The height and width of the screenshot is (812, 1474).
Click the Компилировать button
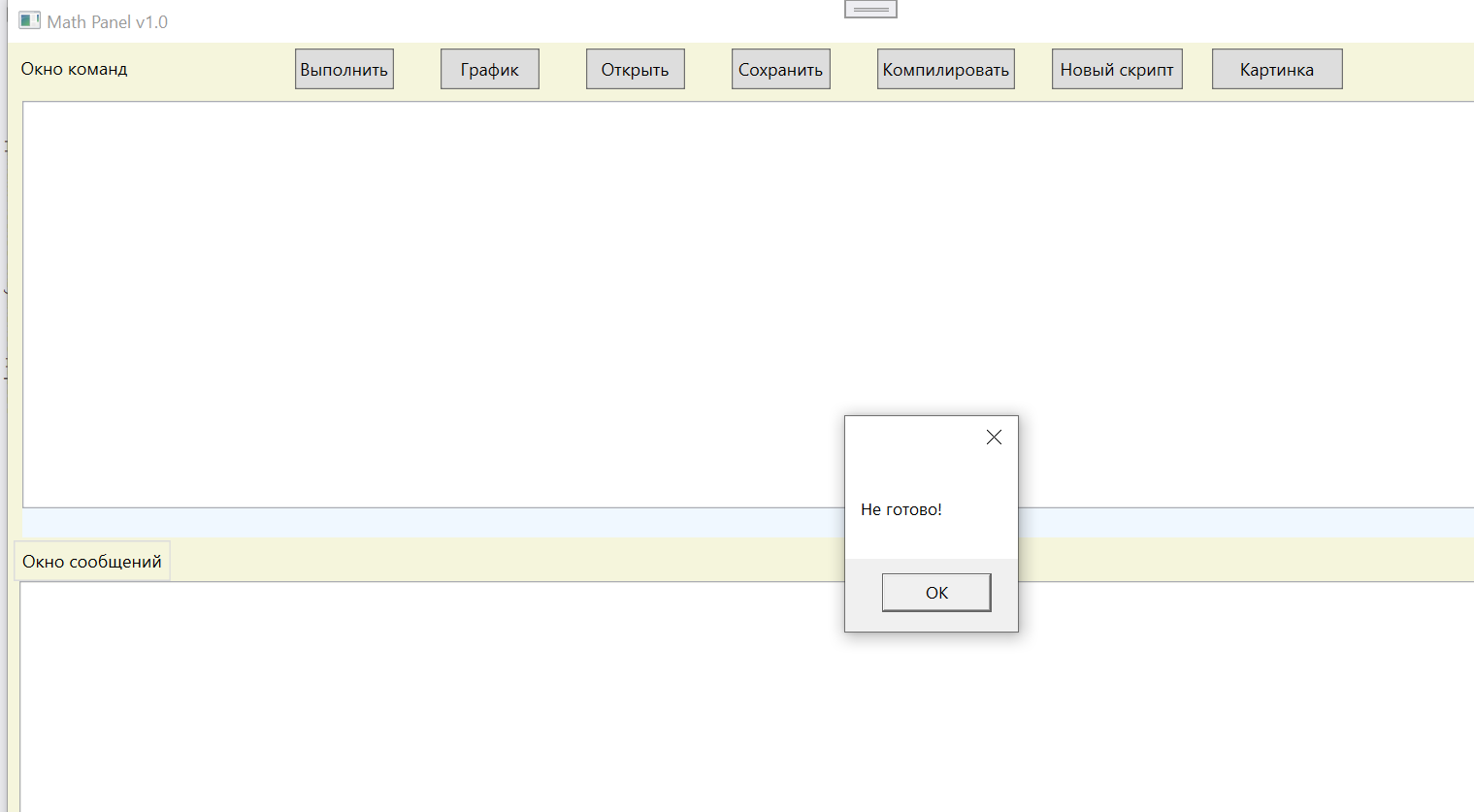[945, 70]
